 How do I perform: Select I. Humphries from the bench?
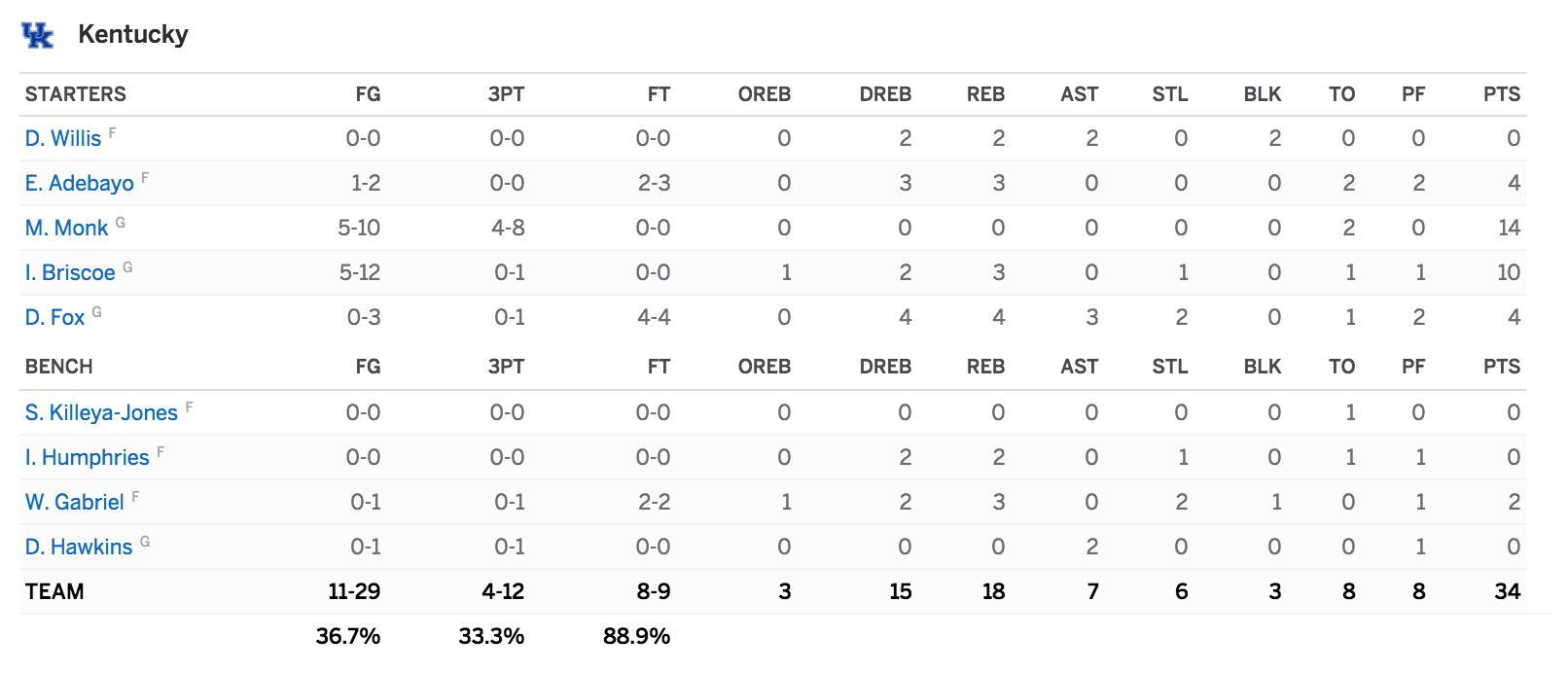click(88, 457)
